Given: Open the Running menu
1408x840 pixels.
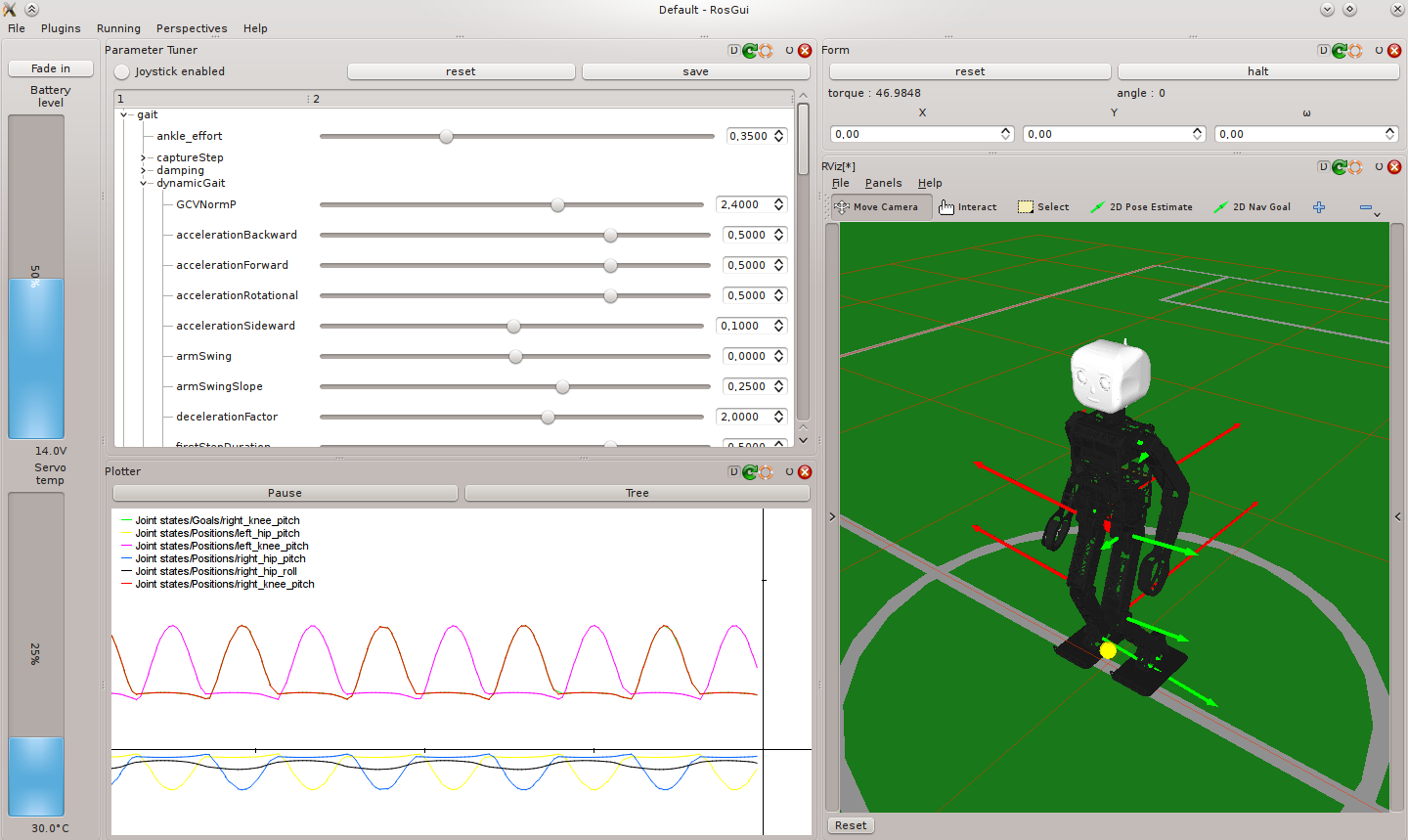Looking at the screenshot, I should [118, 28].
